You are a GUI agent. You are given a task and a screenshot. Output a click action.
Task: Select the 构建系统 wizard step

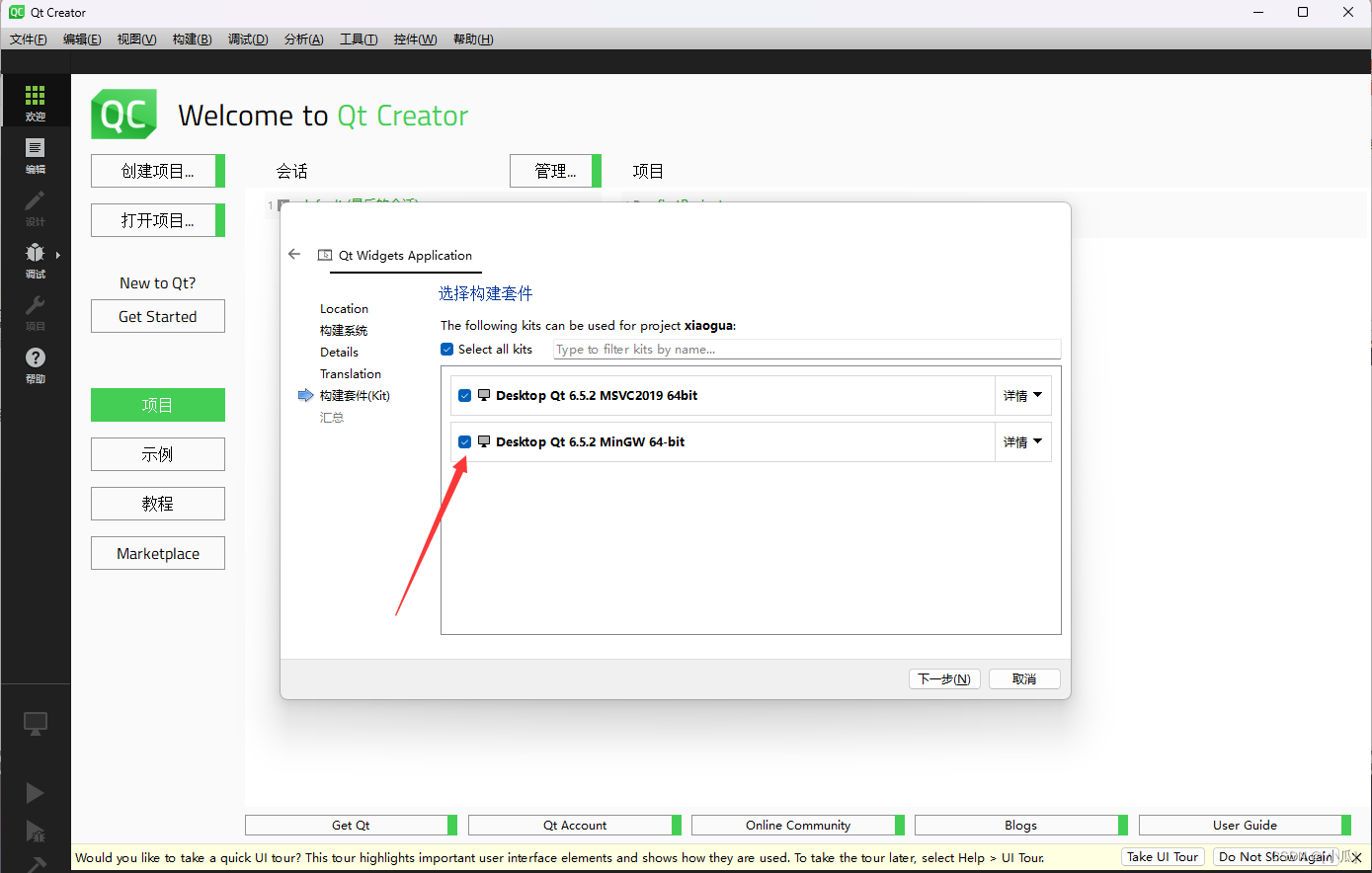coord(345,330)
